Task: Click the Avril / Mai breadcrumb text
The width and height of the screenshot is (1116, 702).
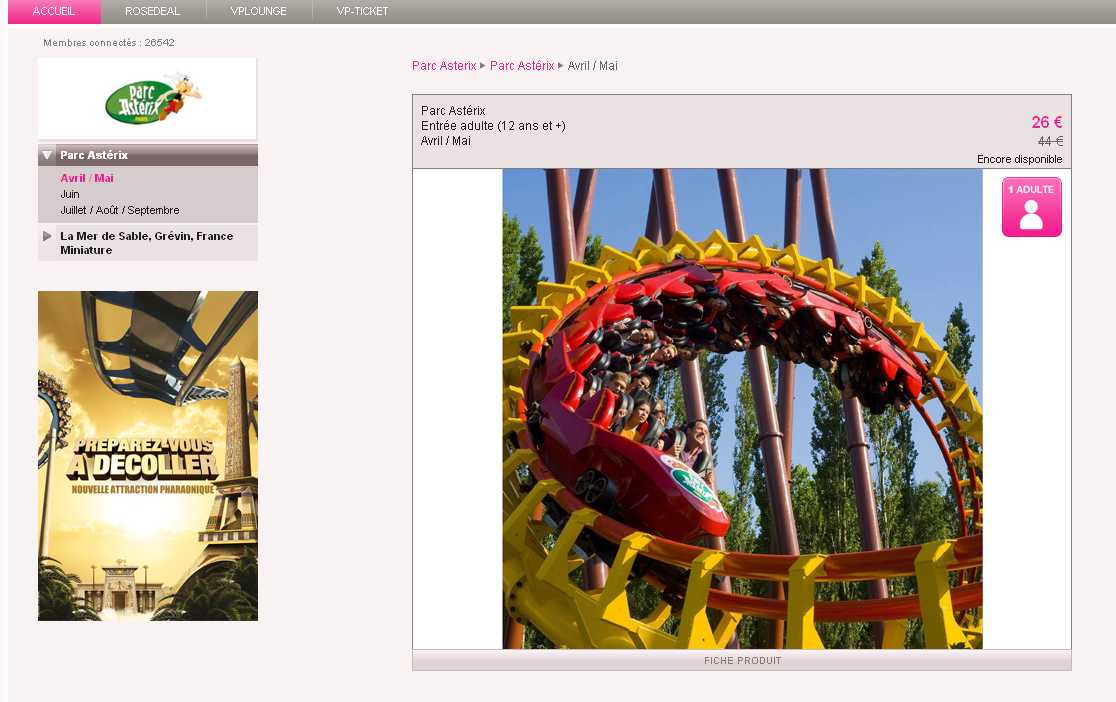Action: click(592, 66)
